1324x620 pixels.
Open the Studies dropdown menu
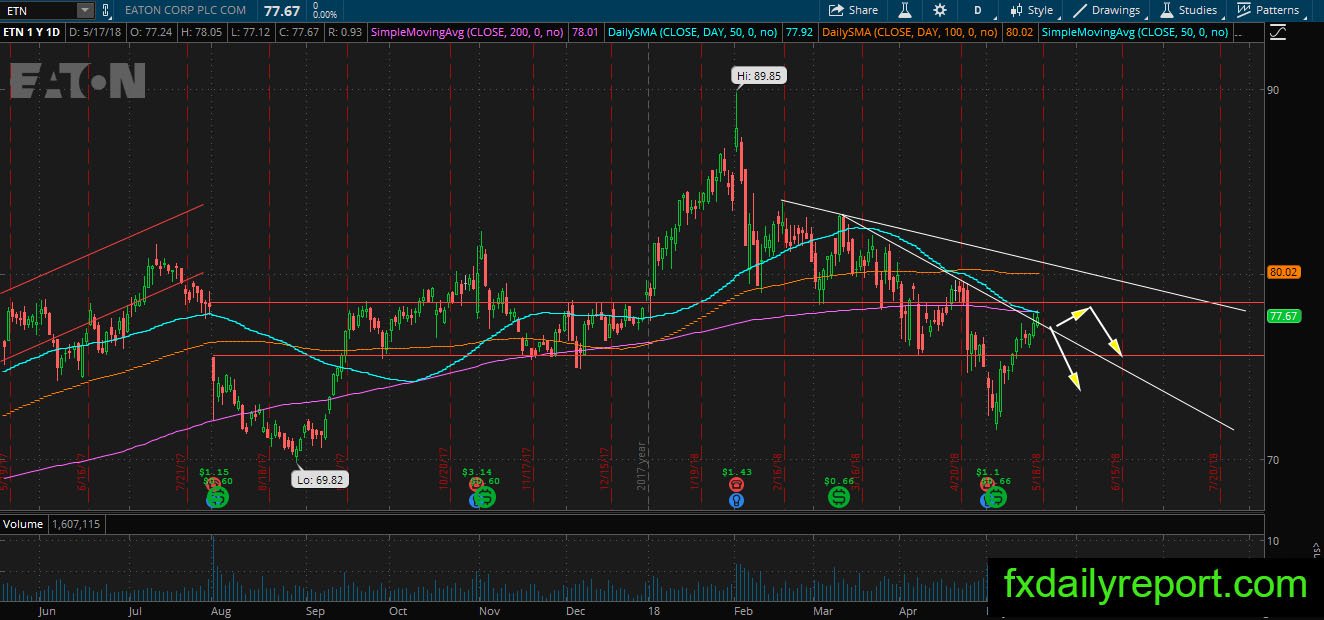[x=1189, y=10]
